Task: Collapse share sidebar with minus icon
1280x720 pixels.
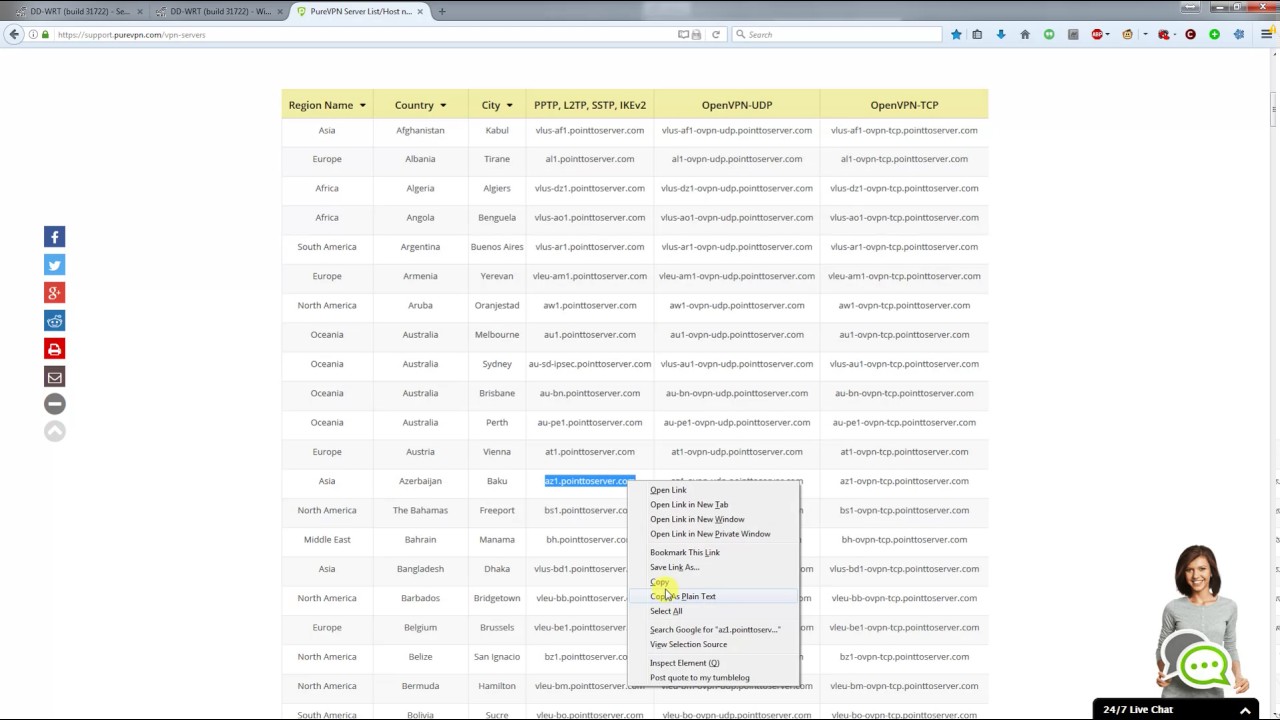Action: click(x=54, y=404)
